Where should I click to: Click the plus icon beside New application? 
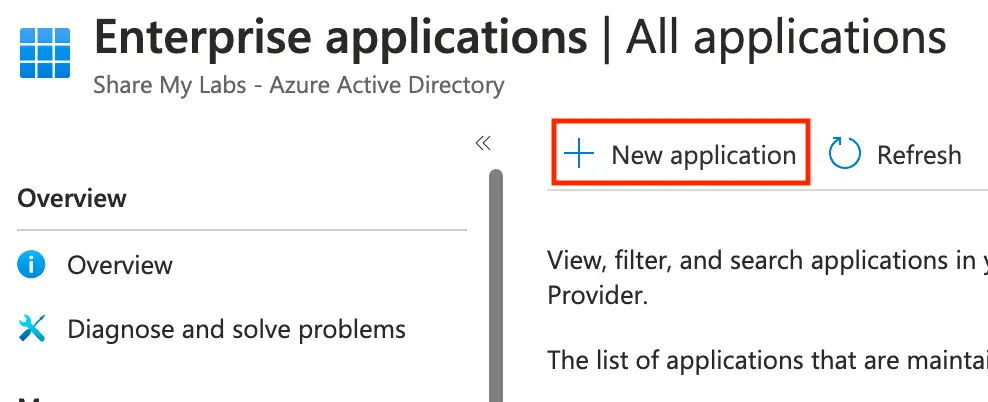[578, 155]
